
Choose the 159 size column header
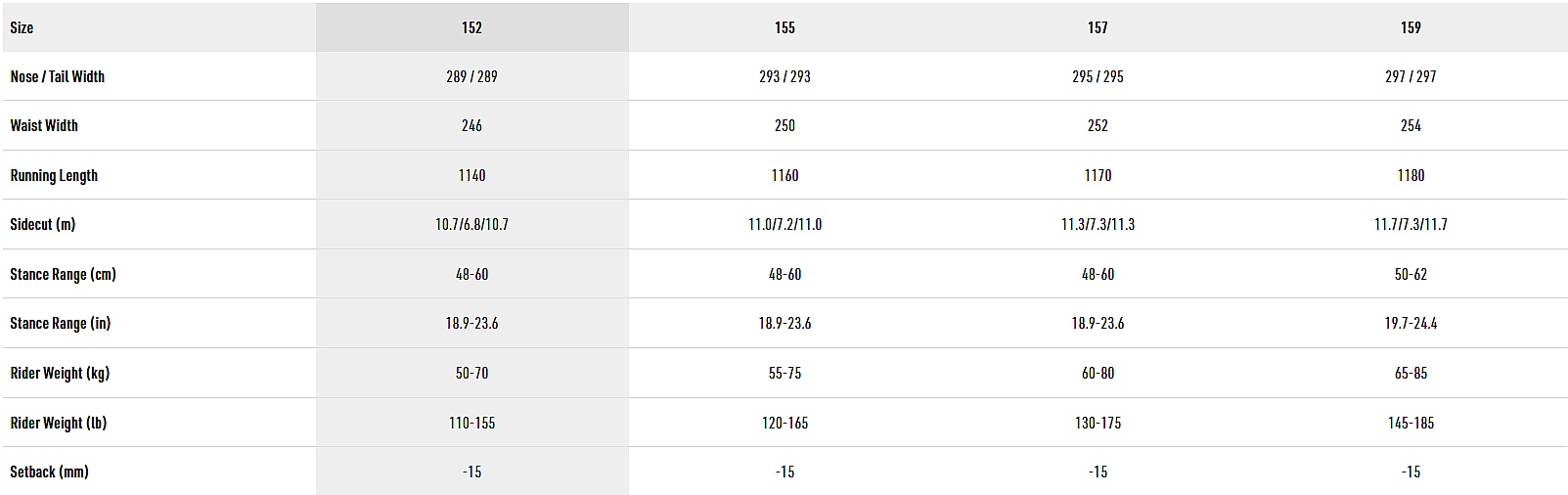click(x=1411, y=27)
